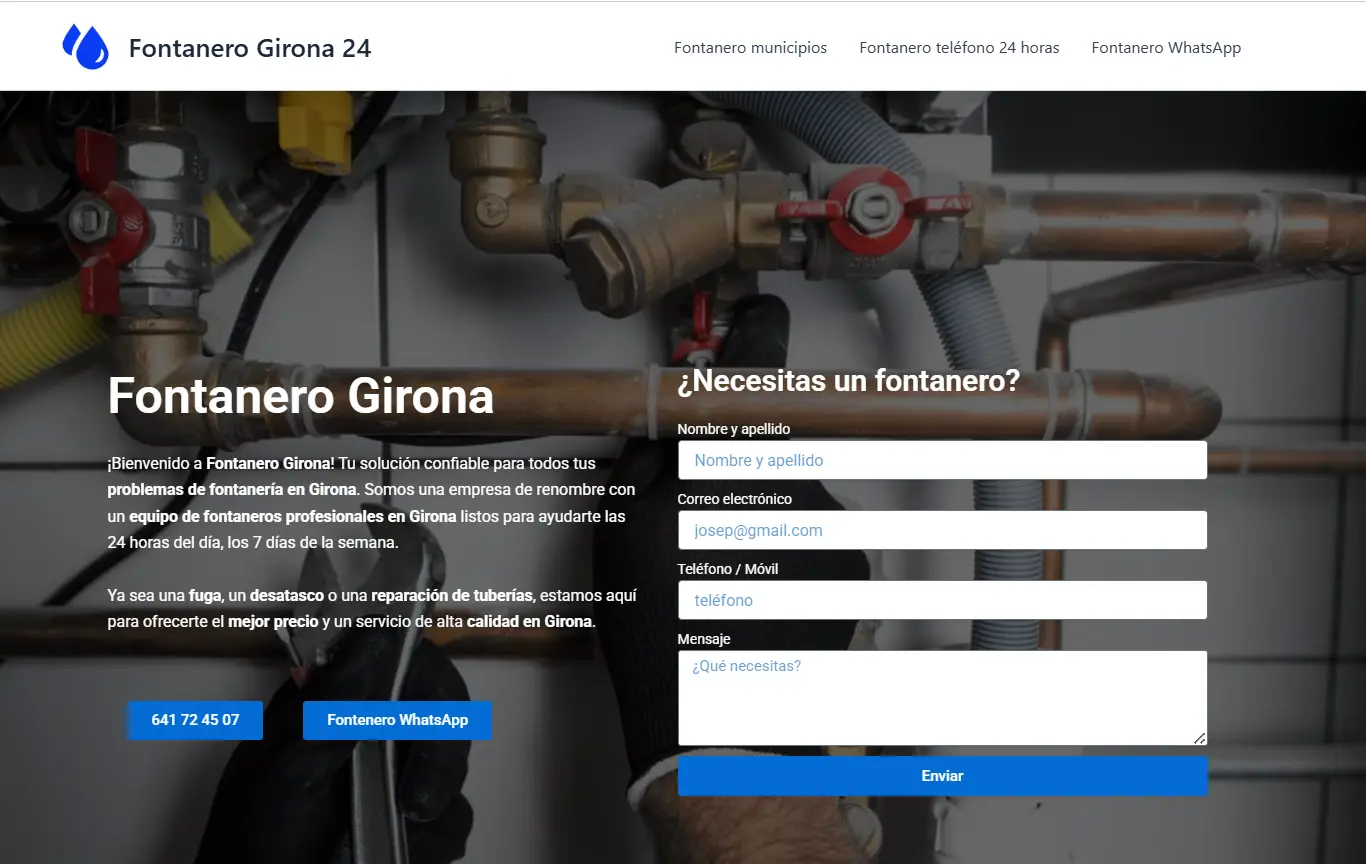Click the 'Mensaje' field label
Screen dimensions: 1366x864
703,639
